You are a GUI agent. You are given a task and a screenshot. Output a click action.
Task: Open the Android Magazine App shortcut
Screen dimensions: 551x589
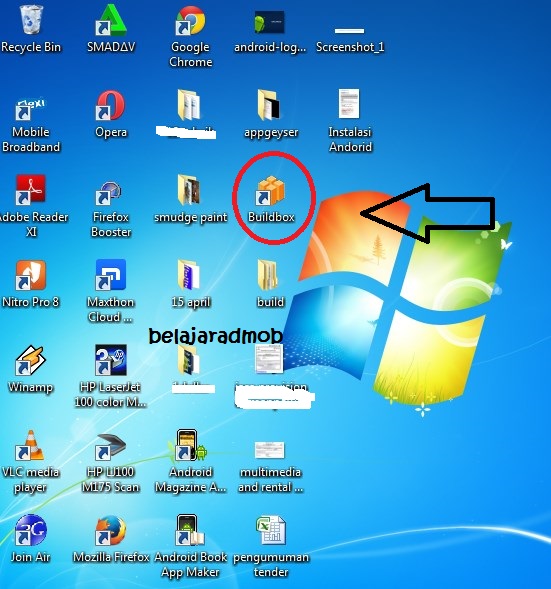190,445
